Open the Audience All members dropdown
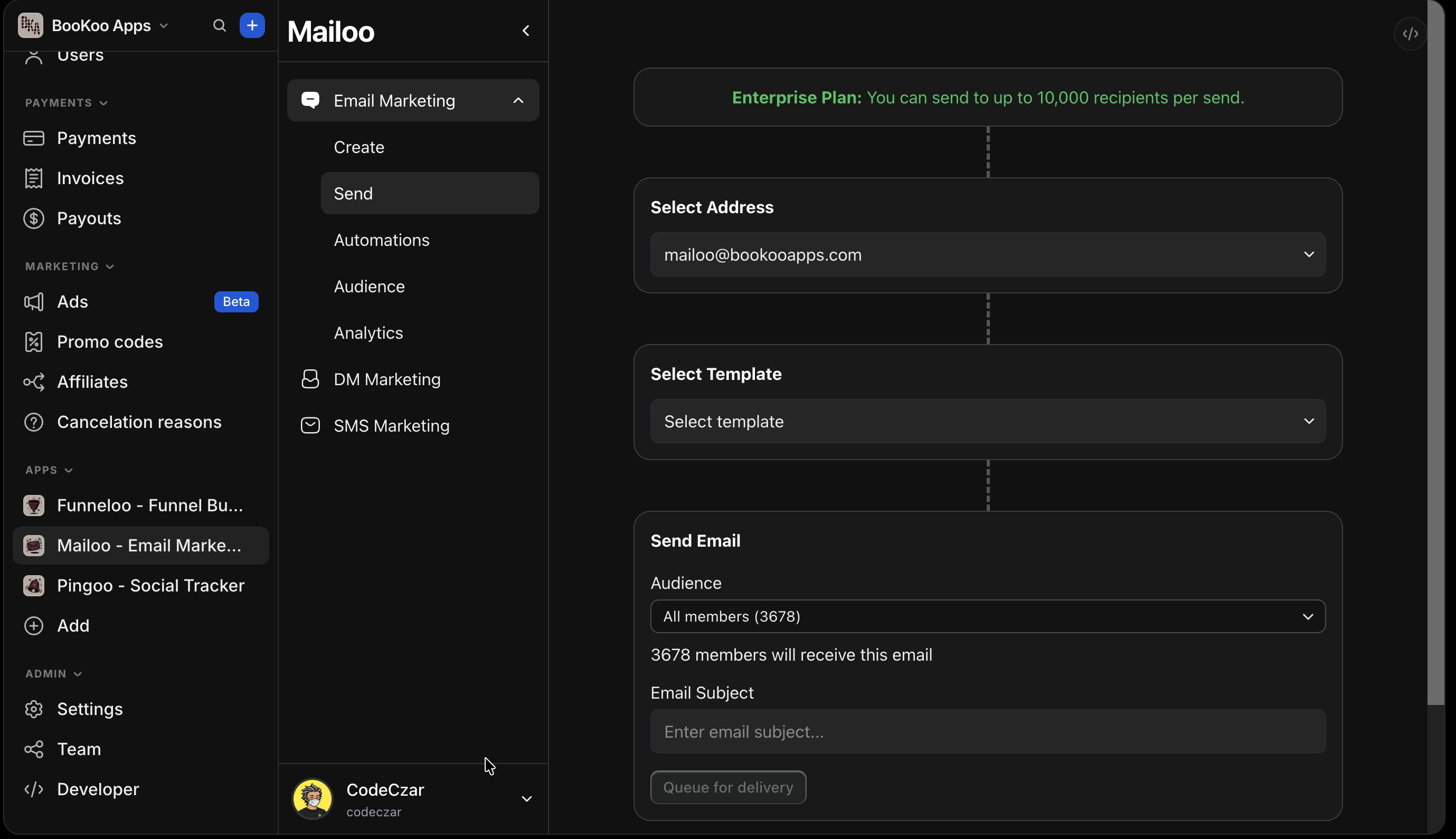The height and width of the screenshot is (839, 1456). click(987, 616)
